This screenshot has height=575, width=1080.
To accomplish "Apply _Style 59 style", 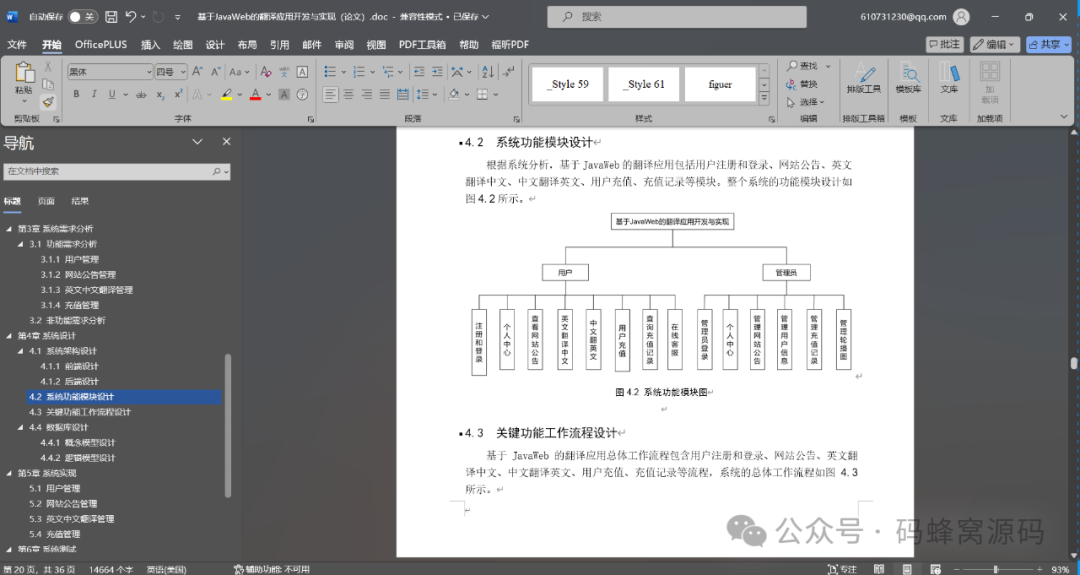I will click(x=568, y=84).
